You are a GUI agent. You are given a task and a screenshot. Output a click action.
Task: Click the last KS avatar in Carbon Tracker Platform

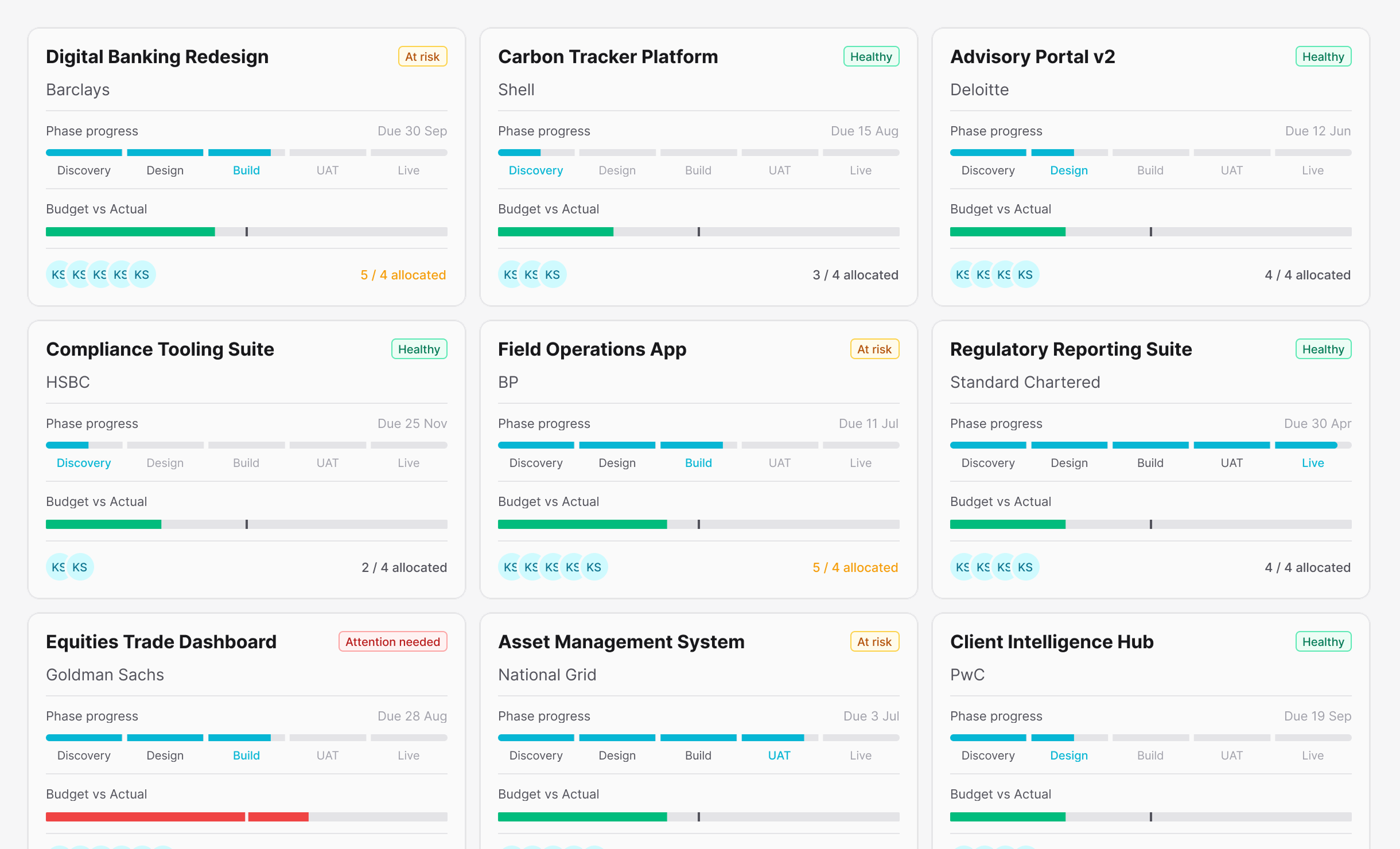pyautogui.click(x=553, y=275)
